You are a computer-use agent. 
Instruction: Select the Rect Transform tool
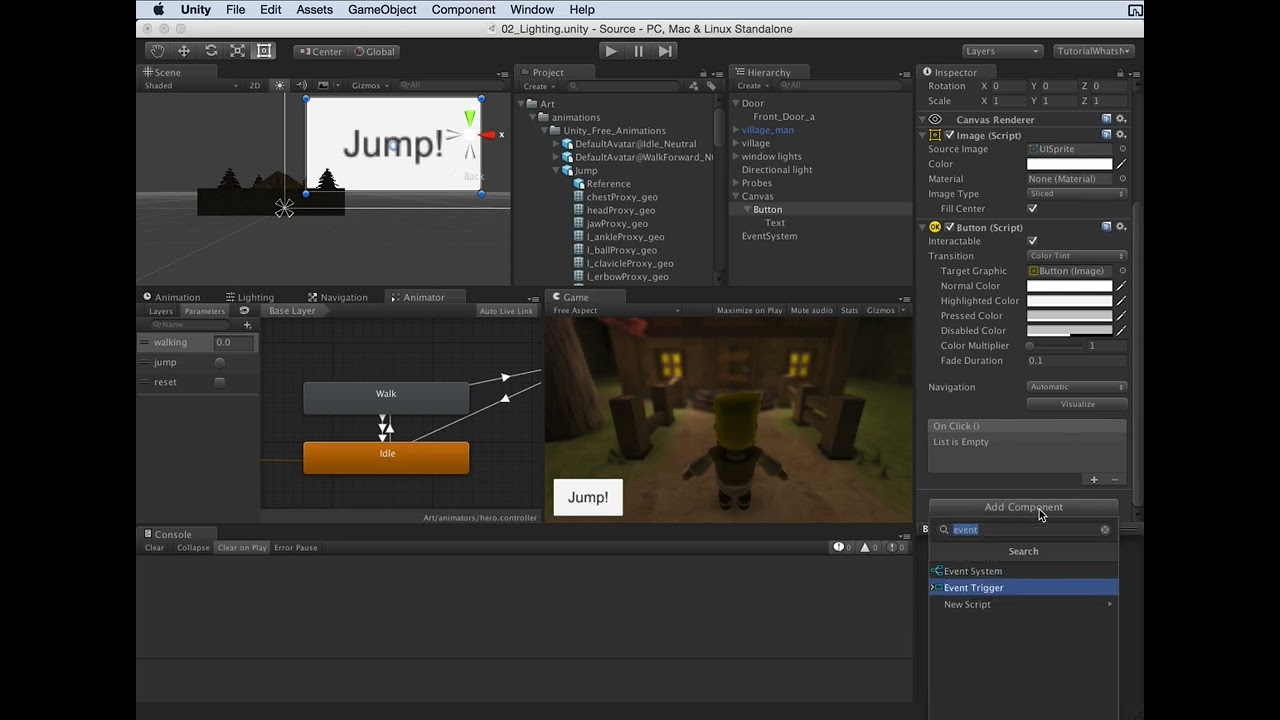(x=264, y=51)
